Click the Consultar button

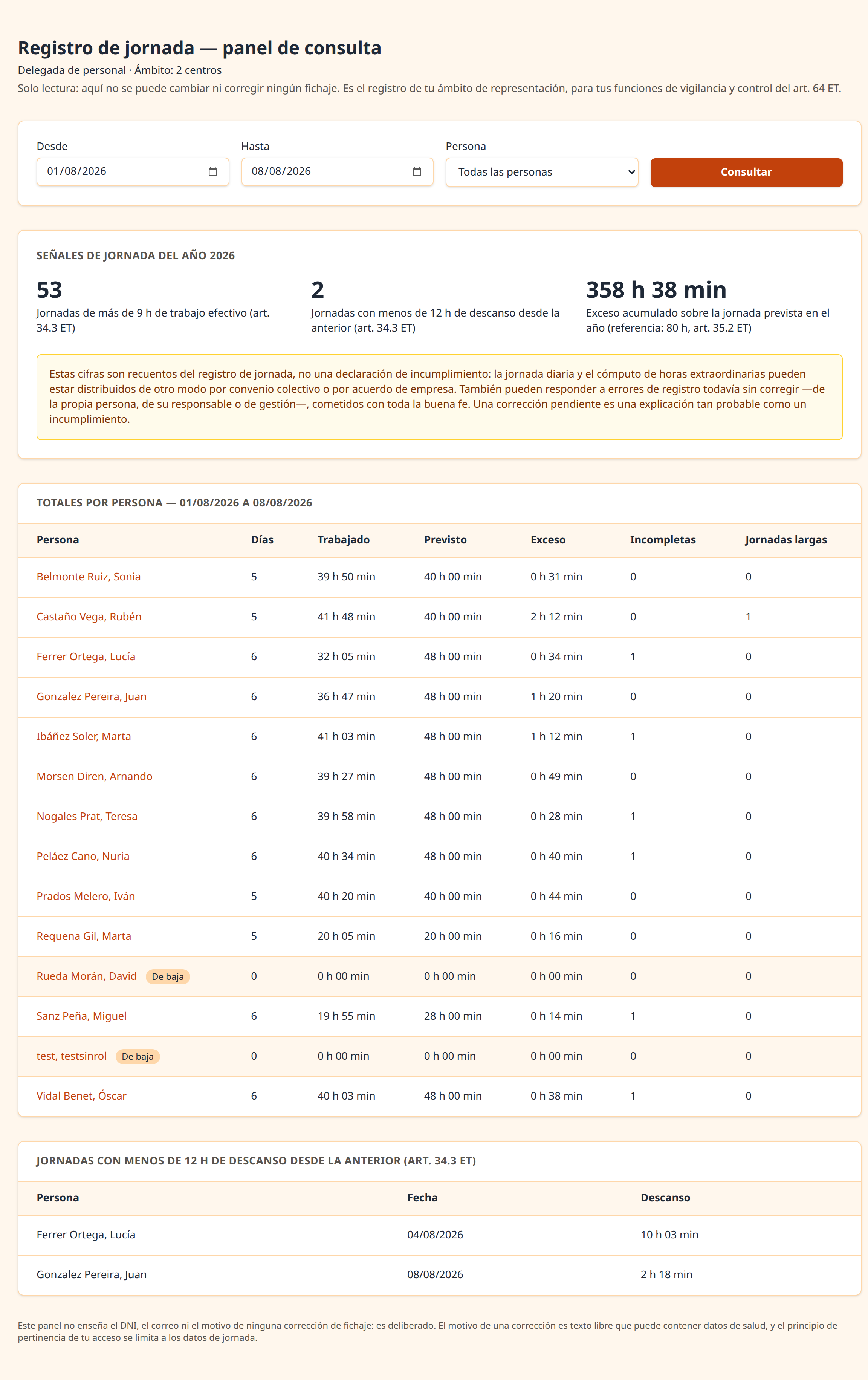(746, 172)
